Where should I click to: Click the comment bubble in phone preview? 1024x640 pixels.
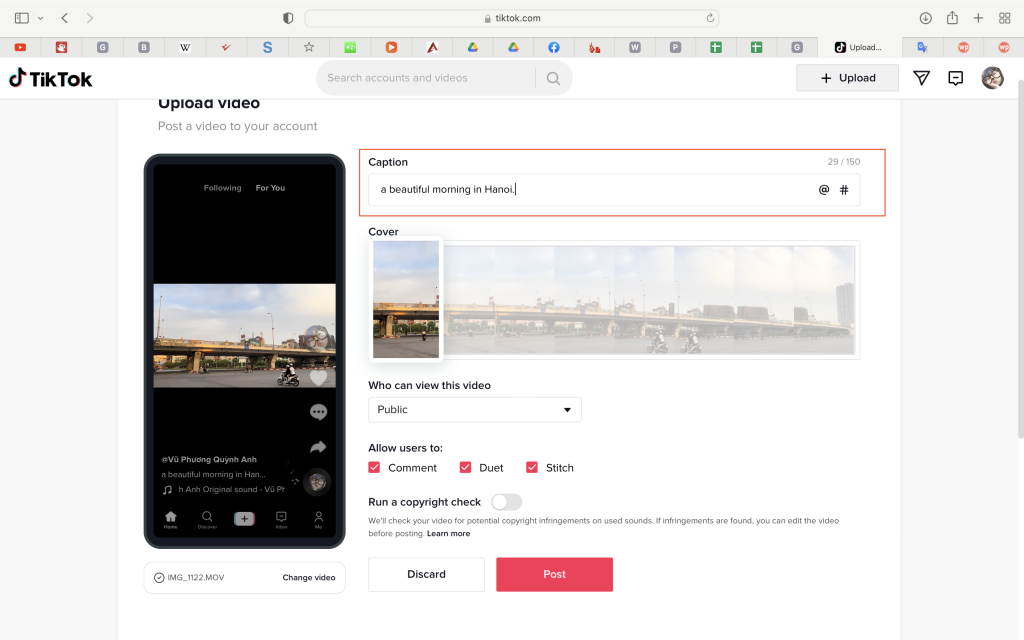pos(318,411)
